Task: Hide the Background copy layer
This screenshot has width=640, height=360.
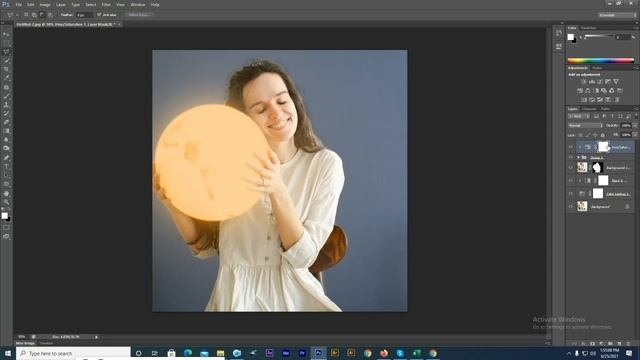Action: click(571, 167)
